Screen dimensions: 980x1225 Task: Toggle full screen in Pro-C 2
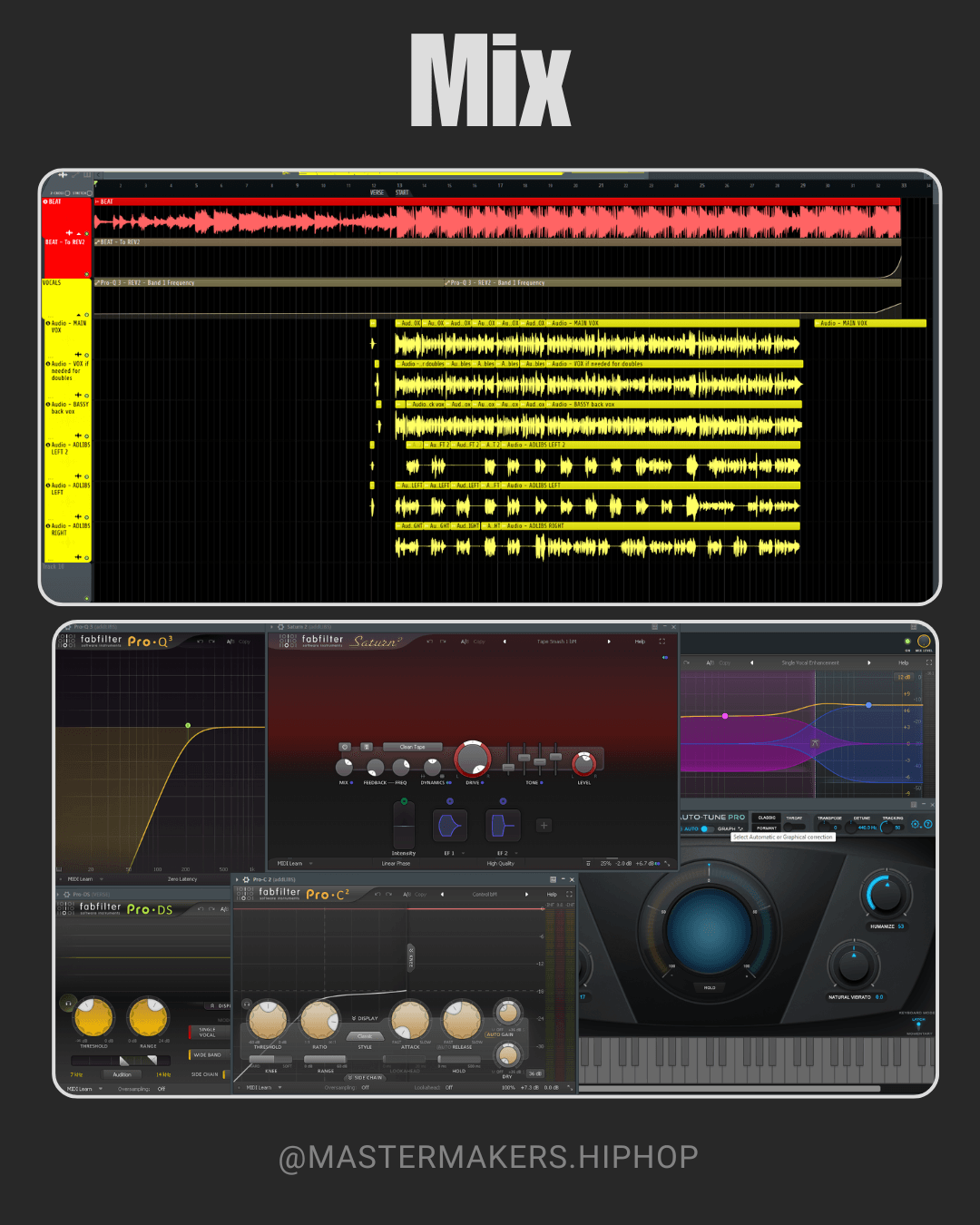569,894
